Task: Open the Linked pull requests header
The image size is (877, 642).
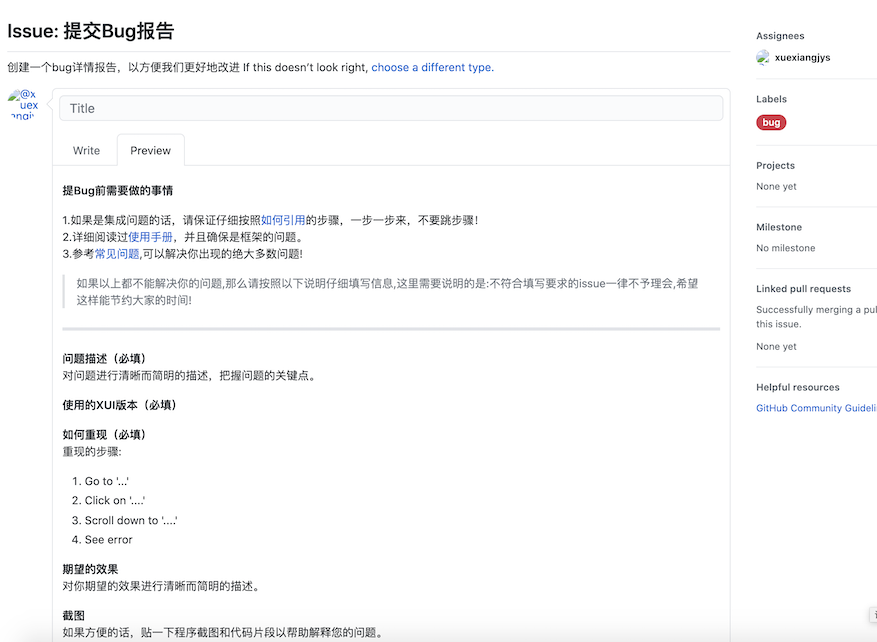Action: click(x=803, y=289)
